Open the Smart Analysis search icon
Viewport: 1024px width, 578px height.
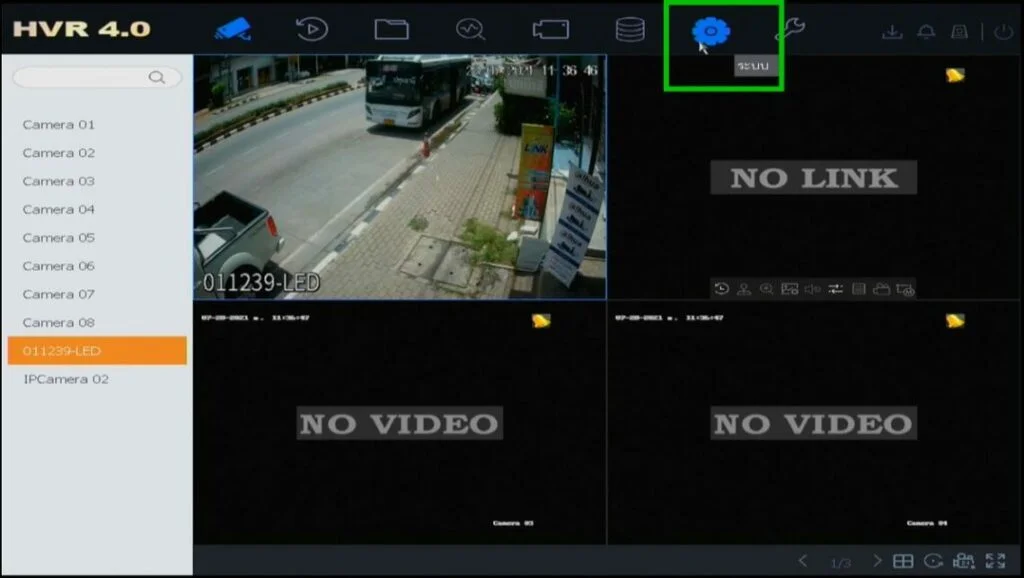coord(470,30)
